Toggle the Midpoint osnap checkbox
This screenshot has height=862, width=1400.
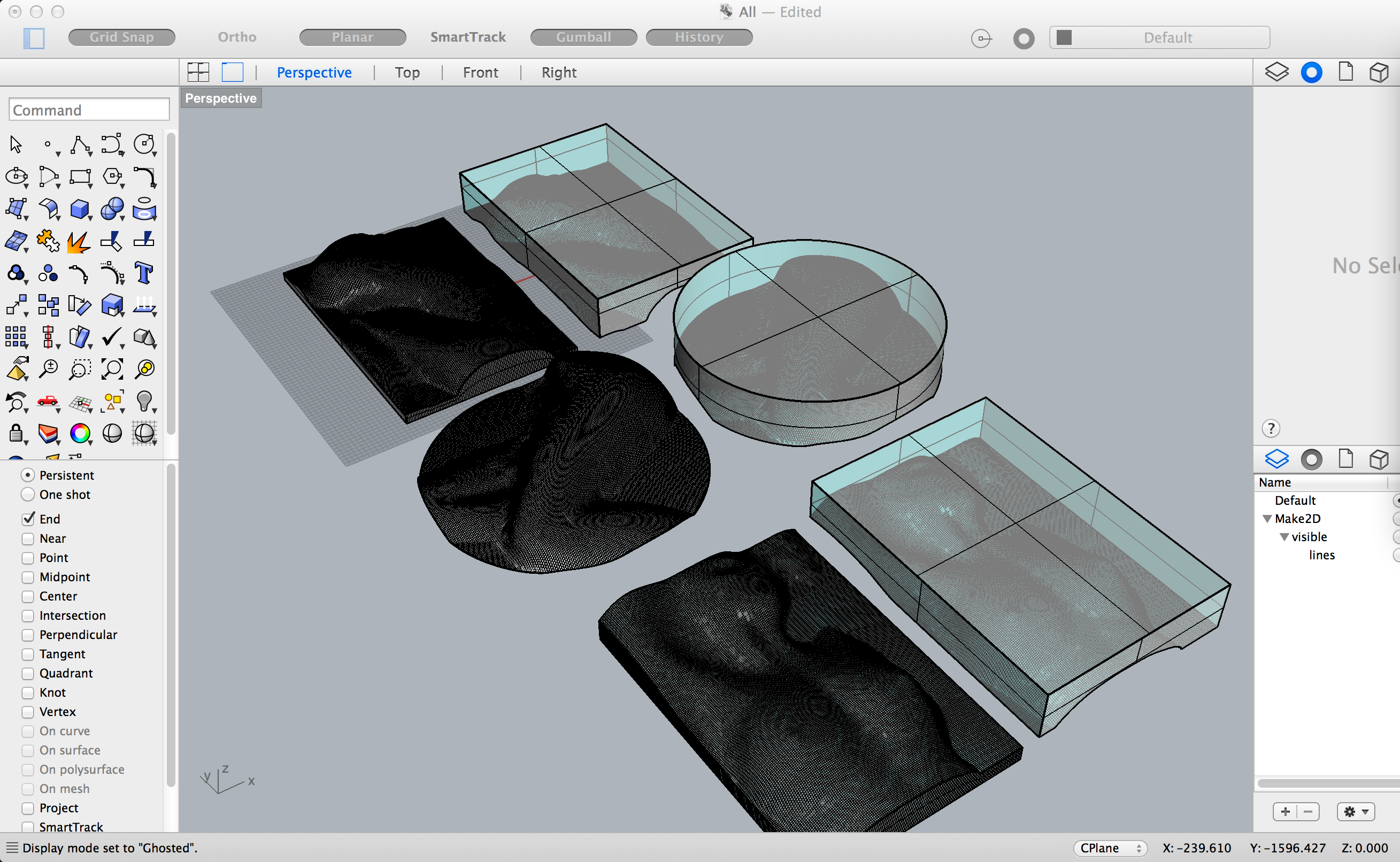tap(28, 577)
